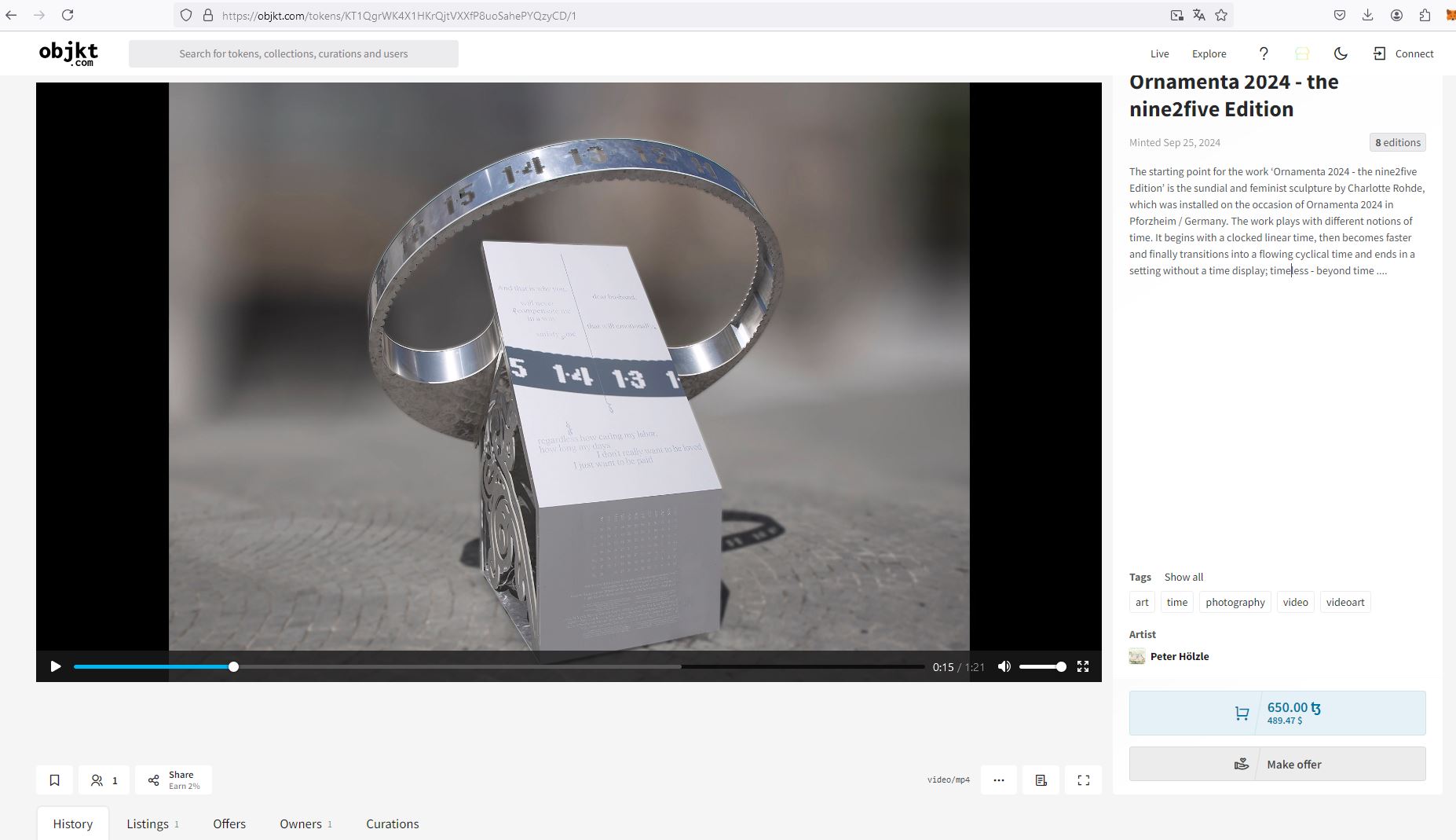
Task: Click the Make offer button
Action: coord(1277,764)
